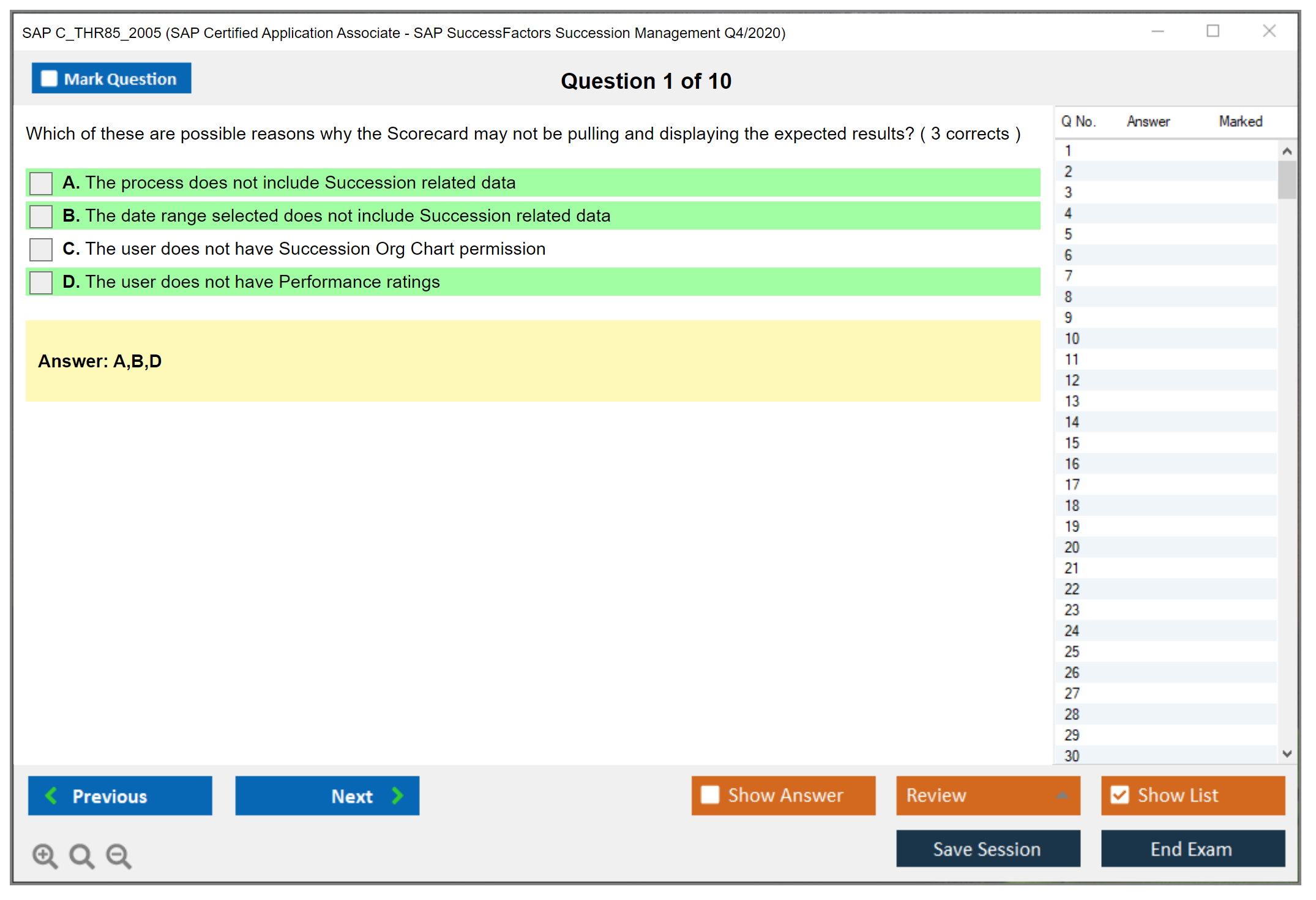1316x900 pixels.
Task: Click the zoom out magnifier icon
Action: tap(119, 855)
